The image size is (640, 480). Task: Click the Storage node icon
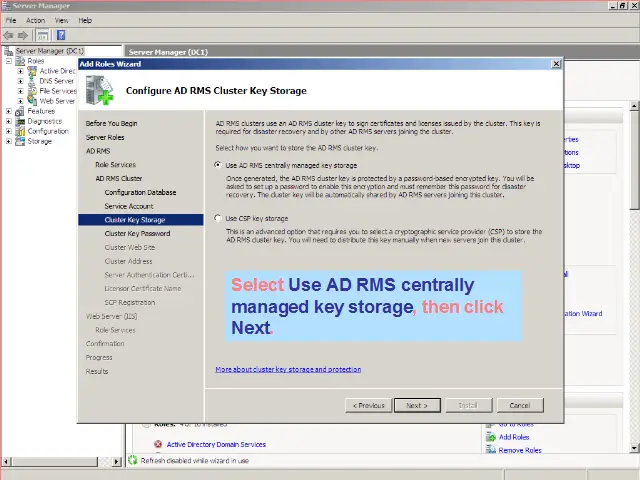pyautogui.click(x=20, y=141)
